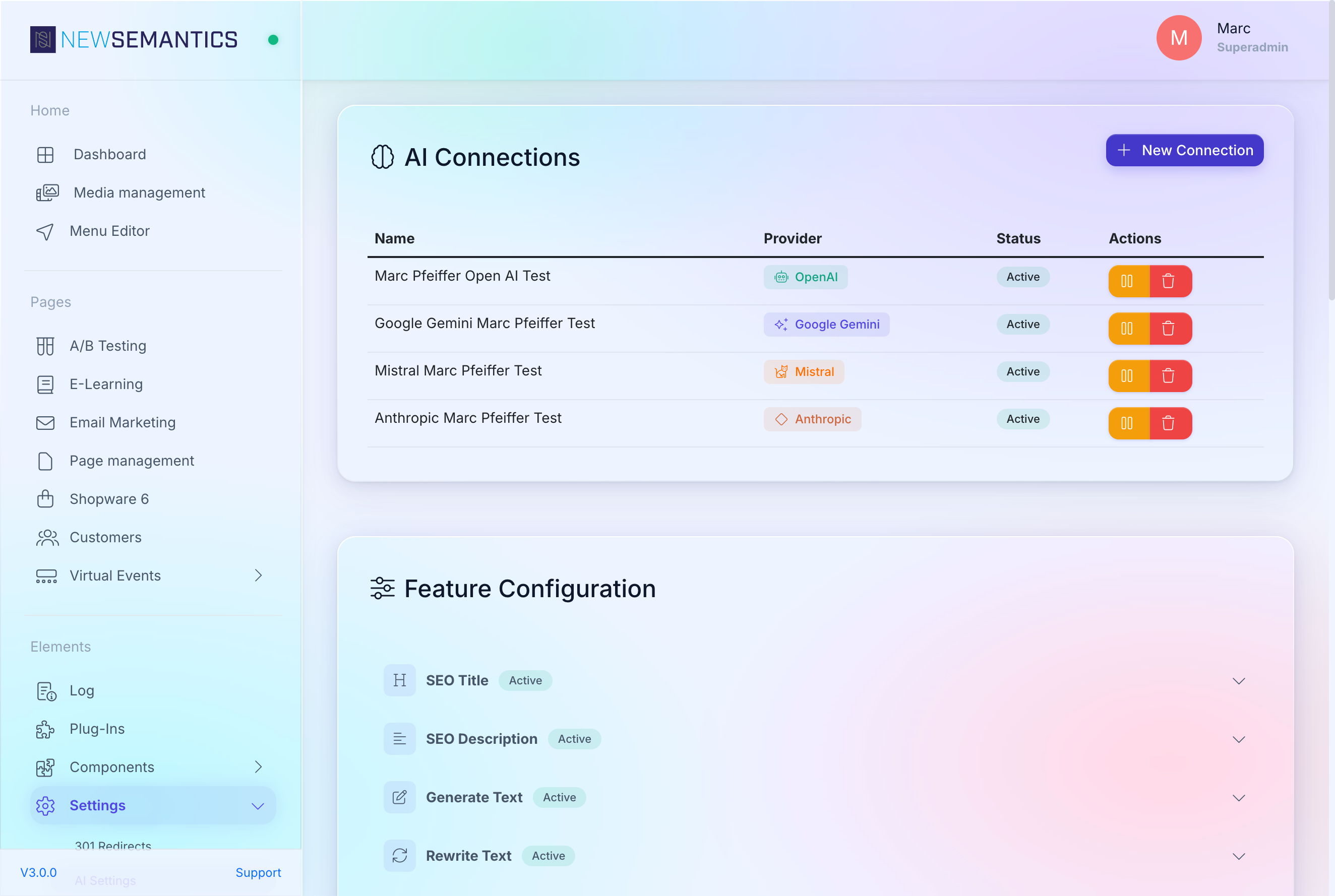
Task: Click the New Connection button
Action: click(x=1184, y=150)
